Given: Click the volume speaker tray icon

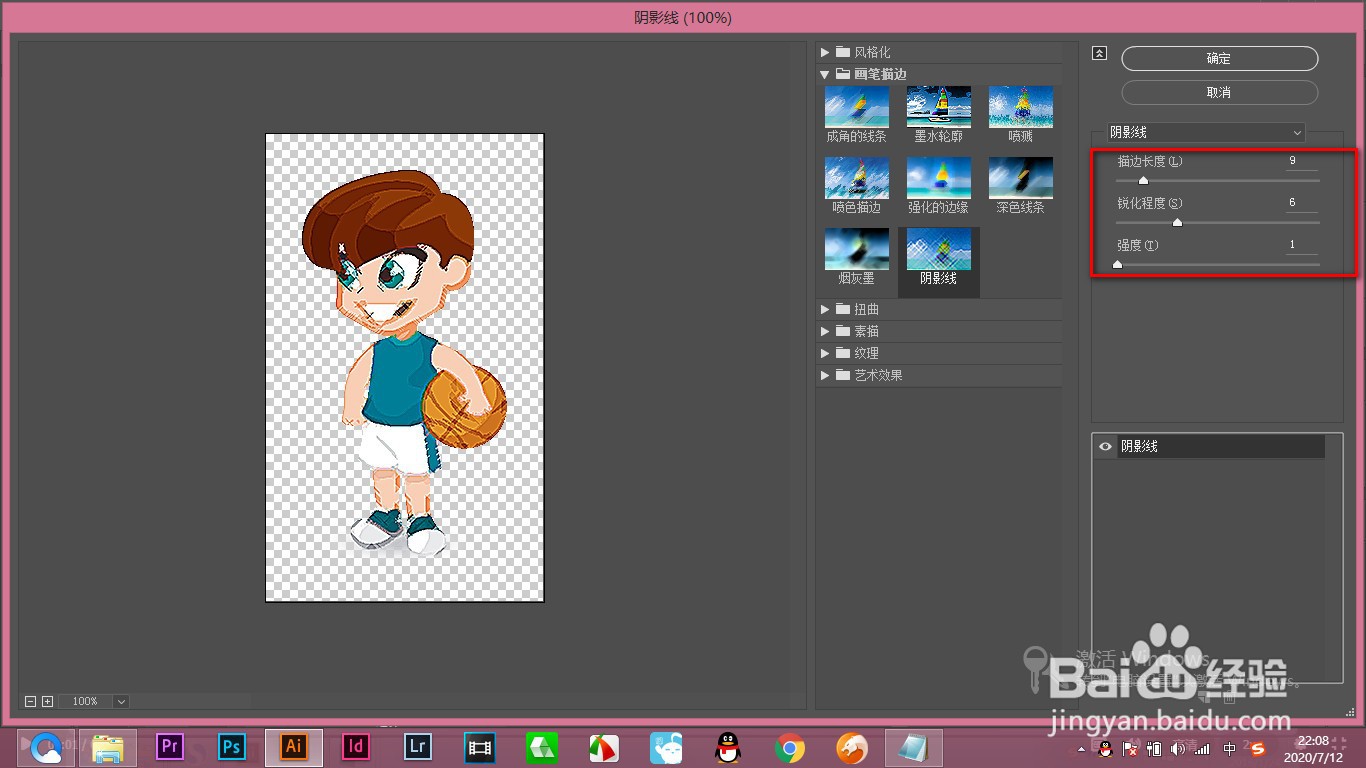Looking at the screenshot, I should [1178, 749].
